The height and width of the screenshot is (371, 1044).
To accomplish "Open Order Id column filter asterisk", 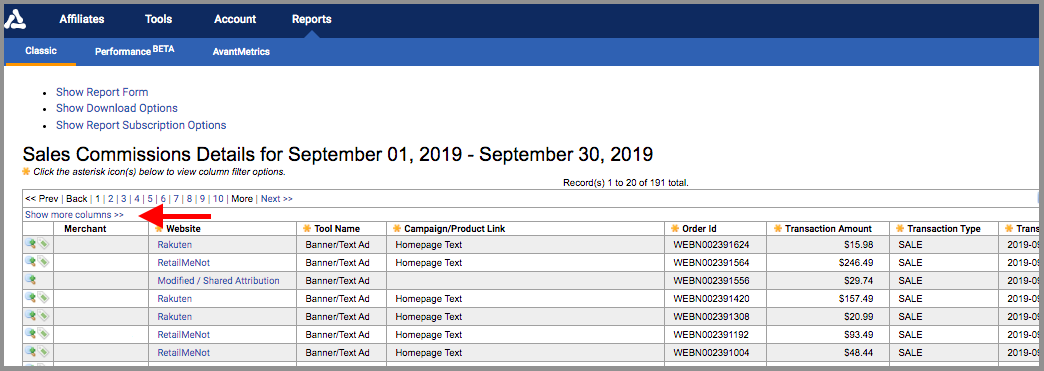I will 675,228.
